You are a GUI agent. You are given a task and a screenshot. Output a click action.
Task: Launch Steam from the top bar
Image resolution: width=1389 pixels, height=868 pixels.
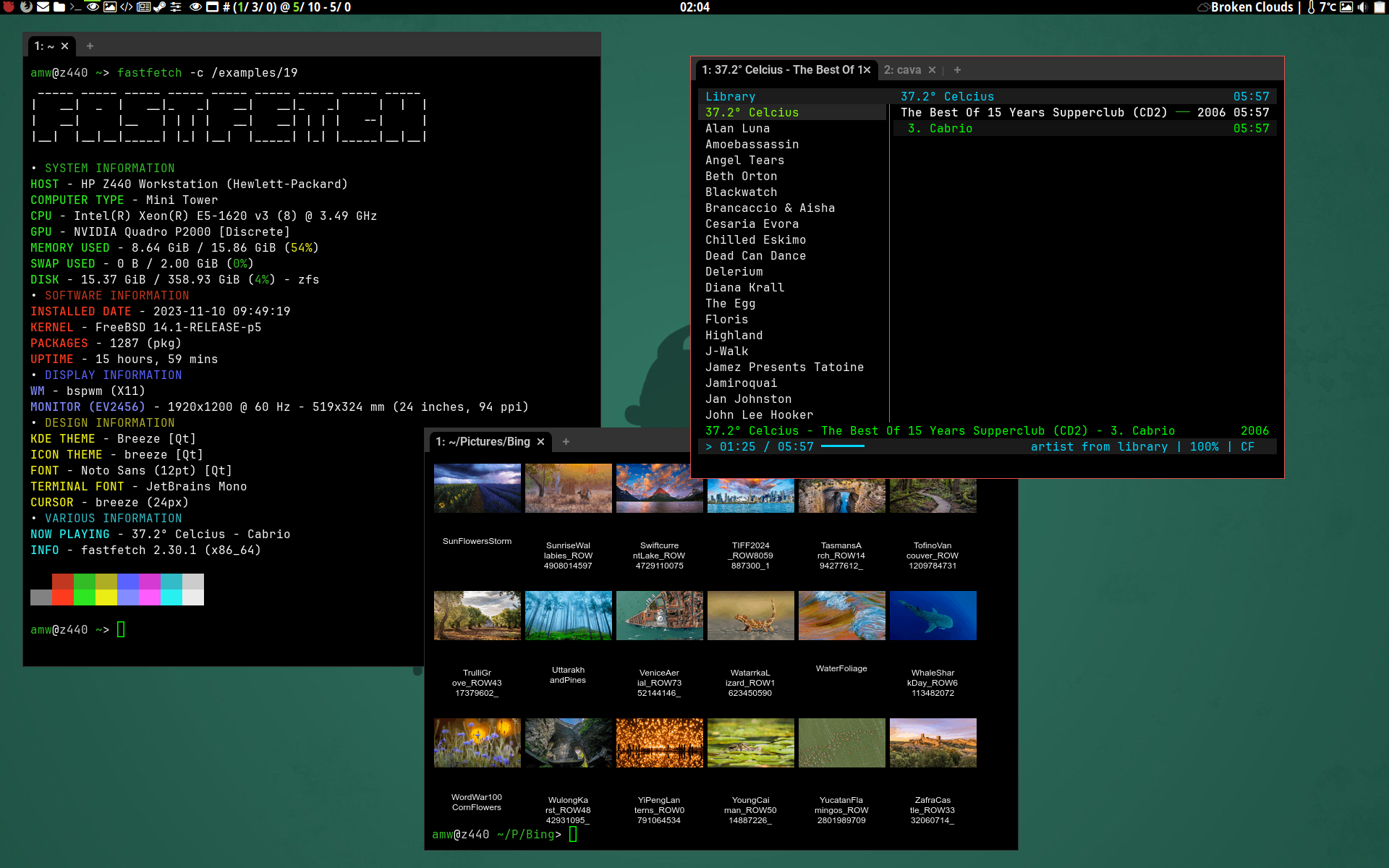coord(159,7)
